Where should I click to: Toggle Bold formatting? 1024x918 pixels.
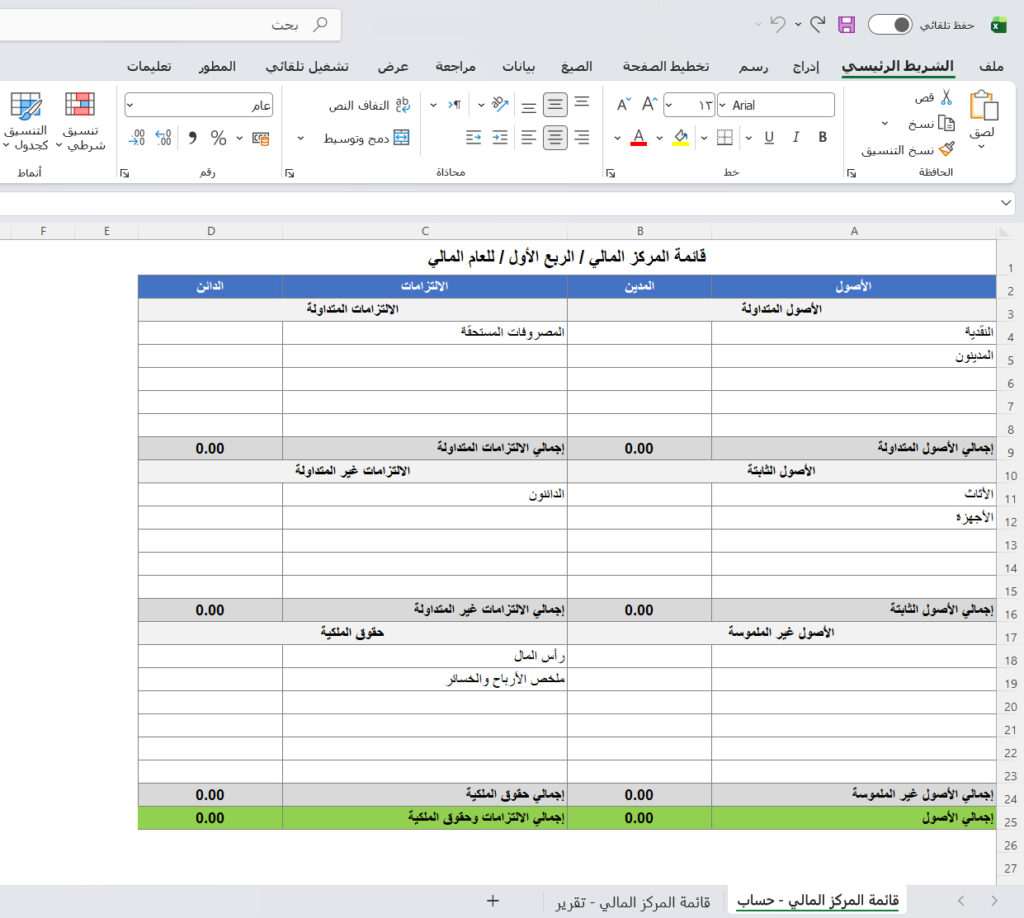point(822,136)
